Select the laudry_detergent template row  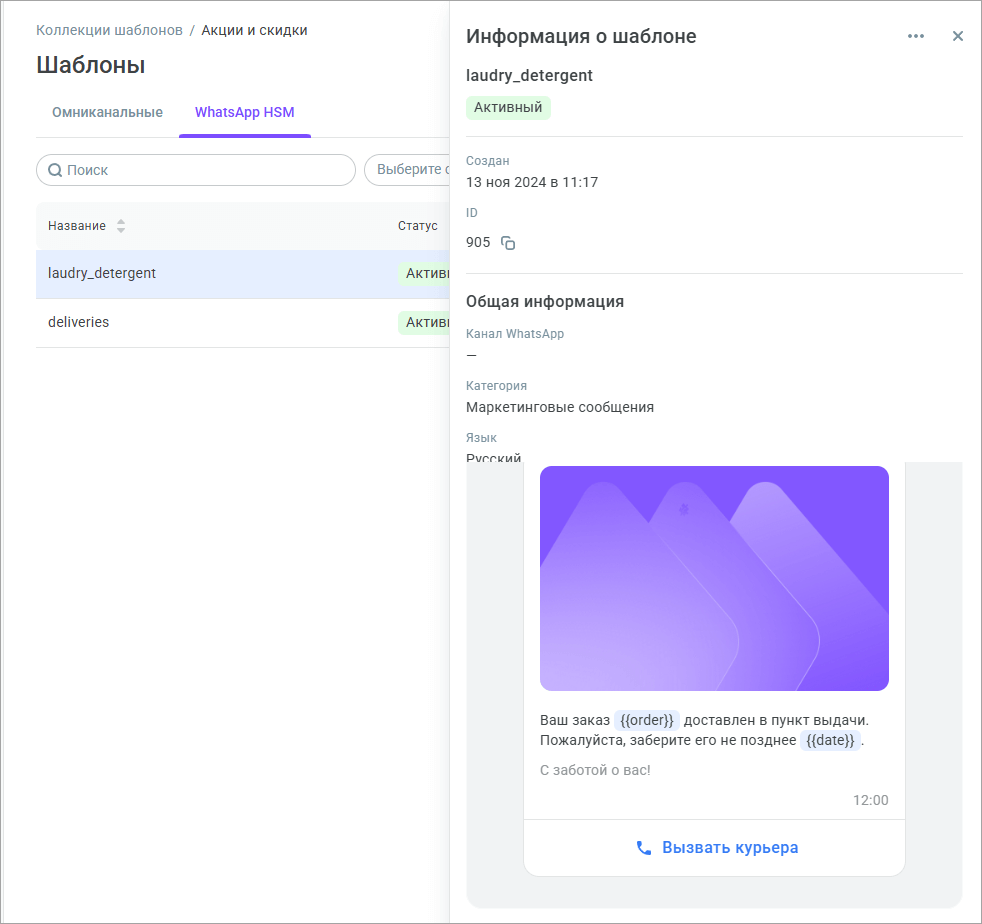coord(242,274)
